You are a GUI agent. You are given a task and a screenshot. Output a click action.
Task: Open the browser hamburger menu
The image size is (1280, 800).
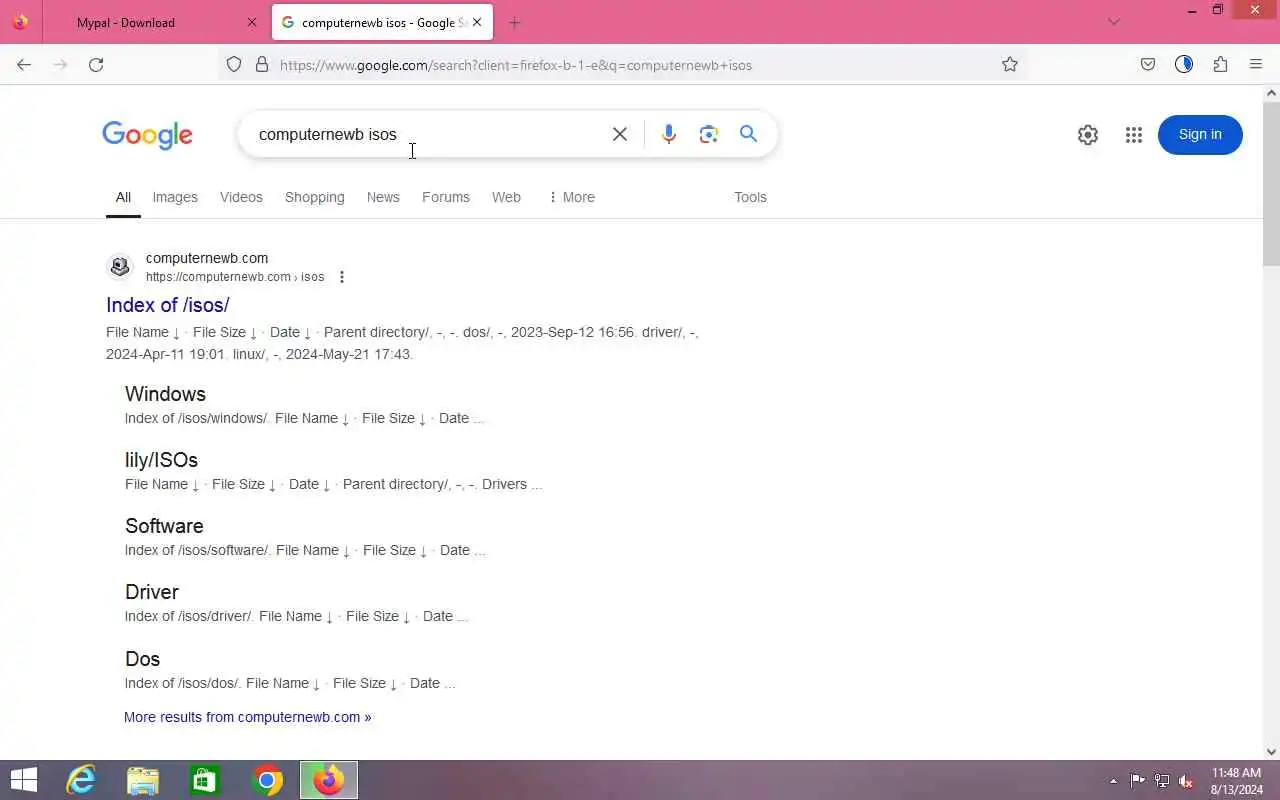click(1256, 65)
